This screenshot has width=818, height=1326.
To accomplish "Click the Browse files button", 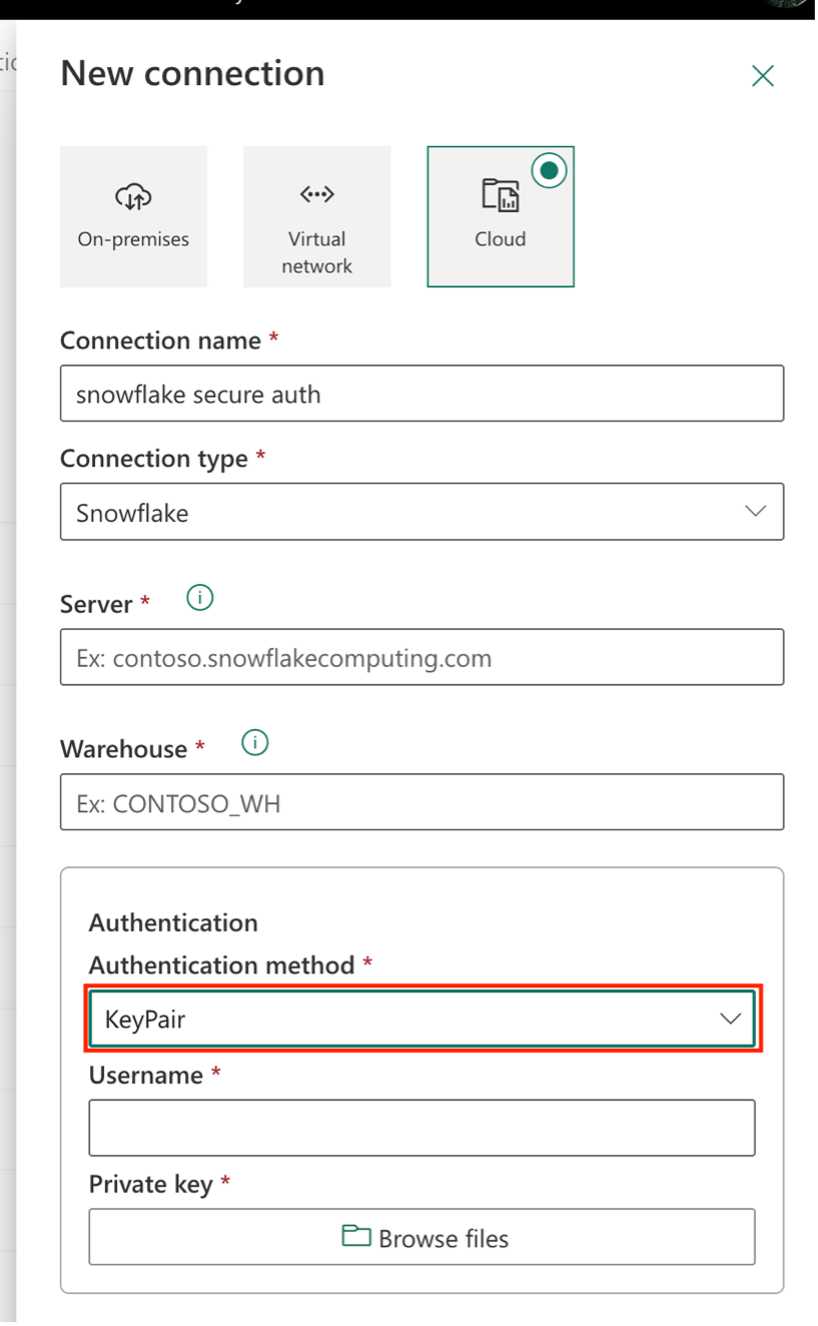I will pyautogui.click(x=422, y=1237).
